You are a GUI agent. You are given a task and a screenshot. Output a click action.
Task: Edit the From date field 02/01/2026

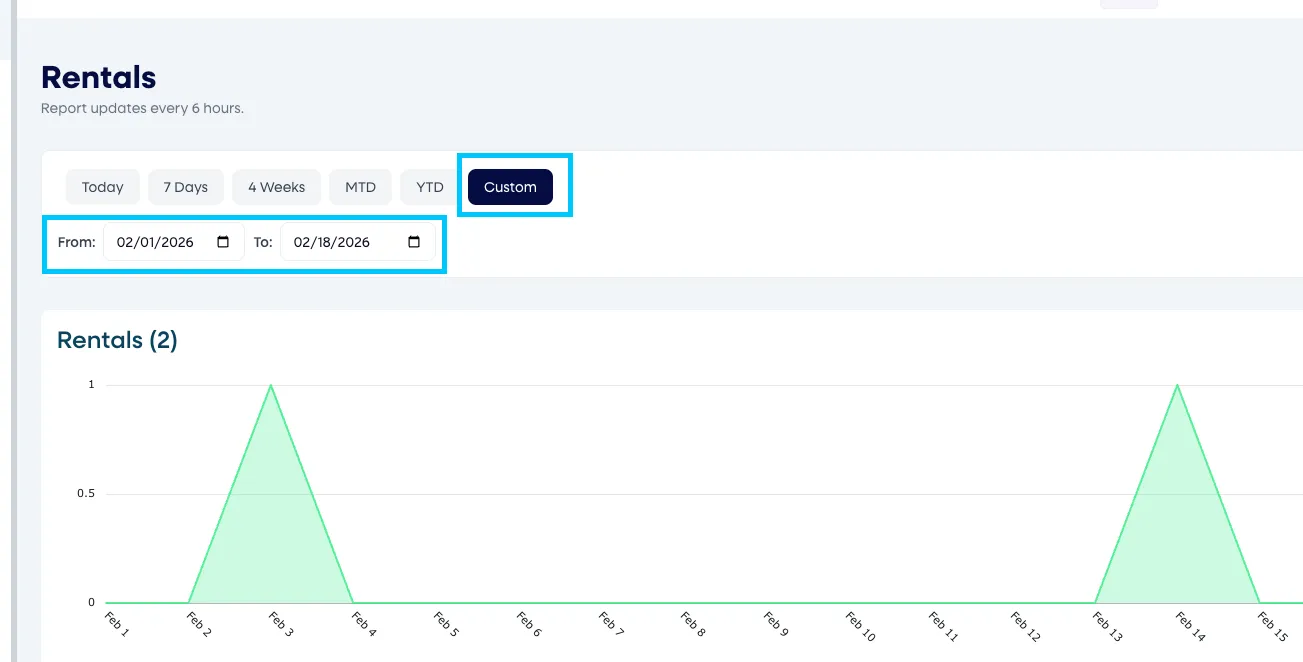pyautogui.click(x=174, y=242)
